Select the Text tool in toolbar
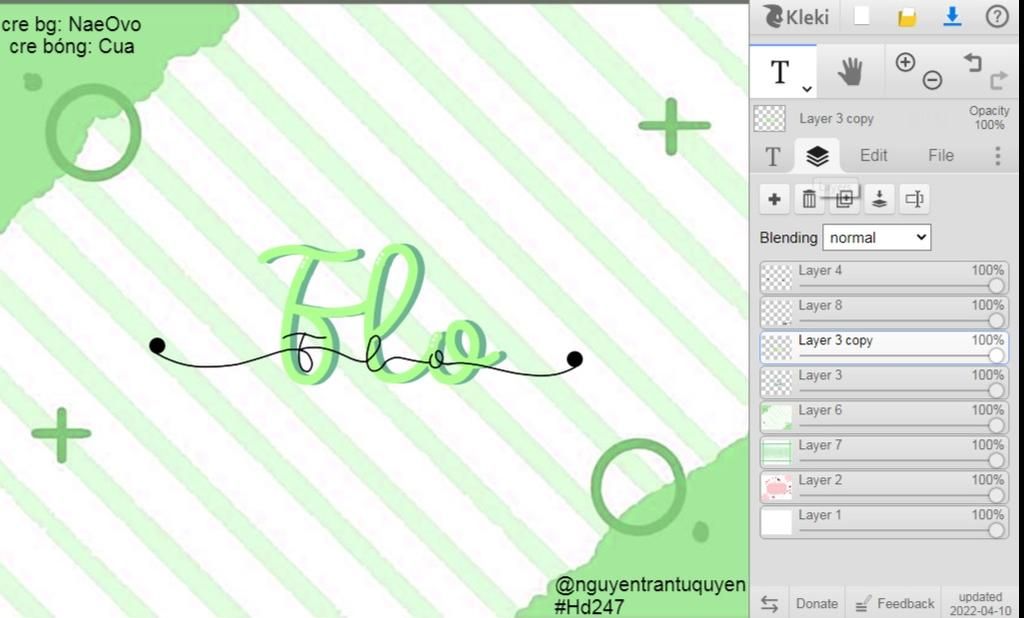The height and width of the screenshot is (618, 1024). coord(780,72)
